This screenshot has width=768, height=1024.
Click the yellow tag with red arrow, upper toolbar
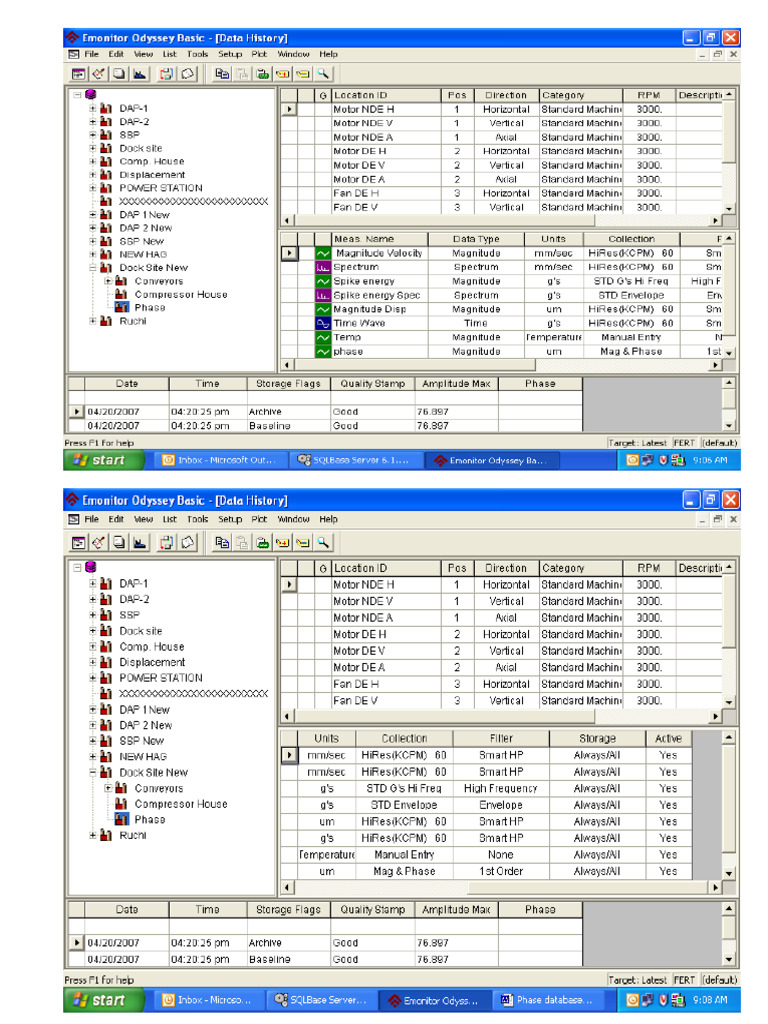point(283,74)
